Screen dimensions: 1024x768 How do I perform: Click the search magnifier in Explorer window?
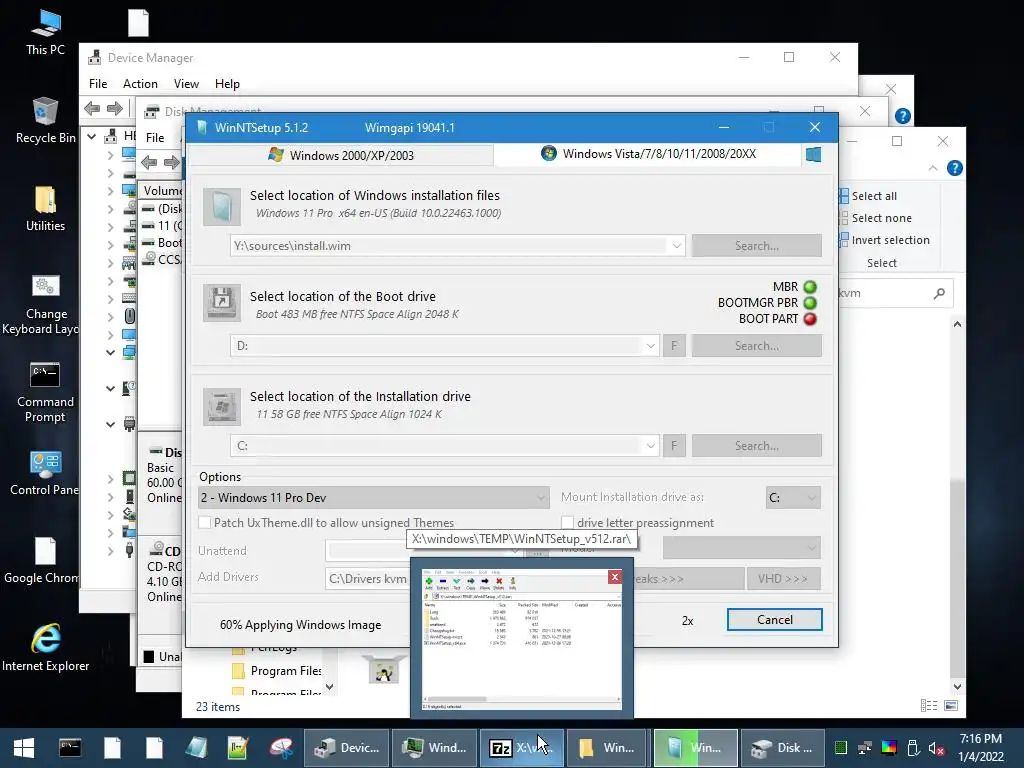point(939,293)
